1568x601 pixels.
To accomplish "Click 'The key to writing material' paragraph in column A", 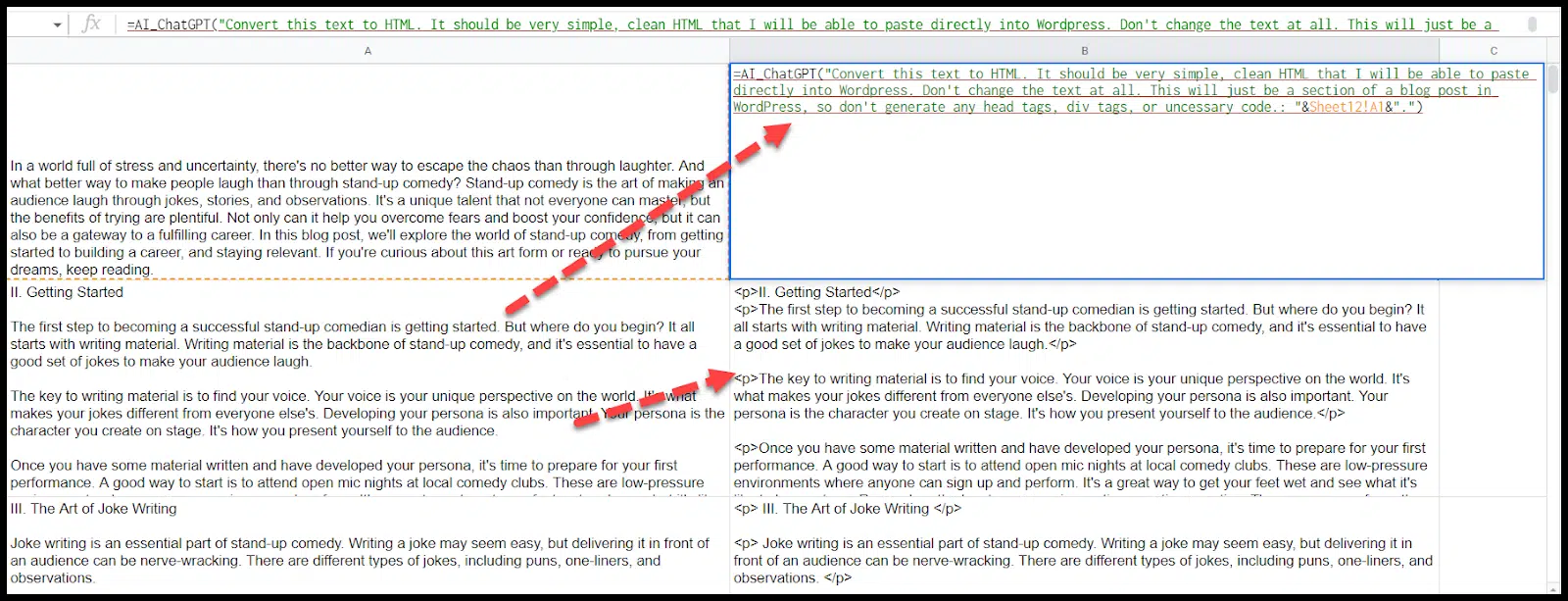I will pos(367,414).
